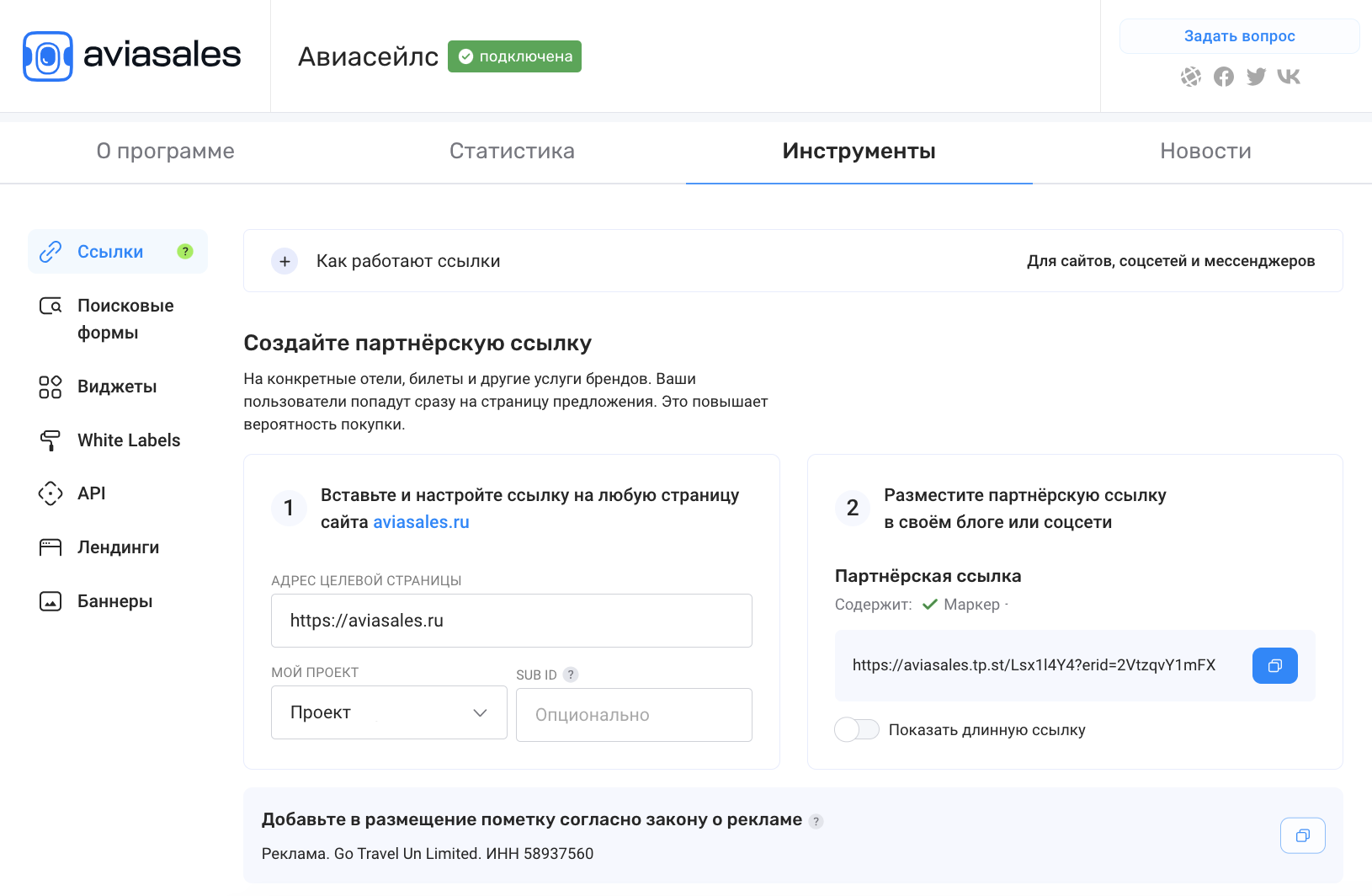Switch to the Новости tab
Image resolution: width=1372 pixels, height=896 pixels.
1205,152
